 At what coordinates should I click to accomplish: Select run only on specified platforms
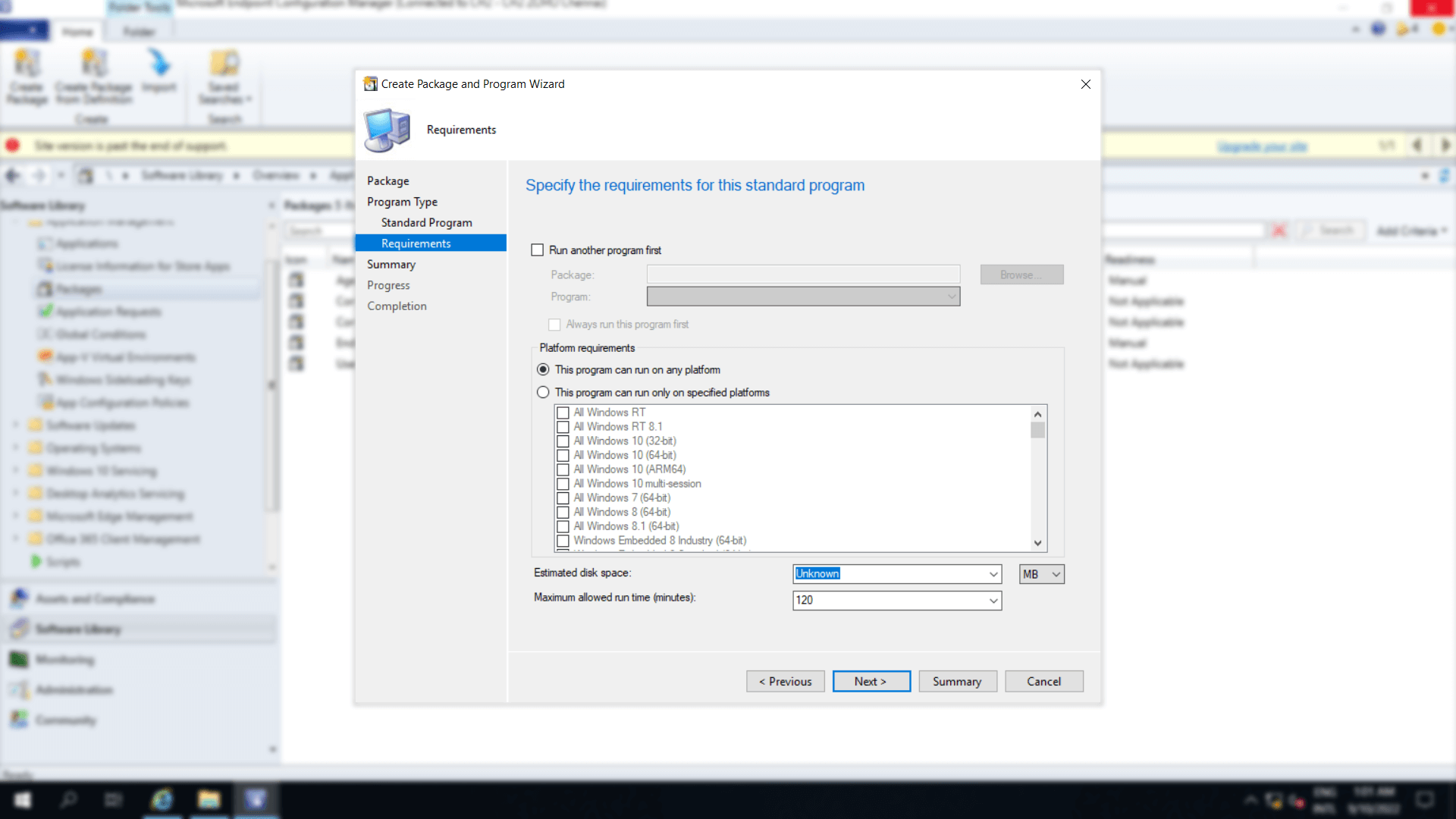(543, 392)
